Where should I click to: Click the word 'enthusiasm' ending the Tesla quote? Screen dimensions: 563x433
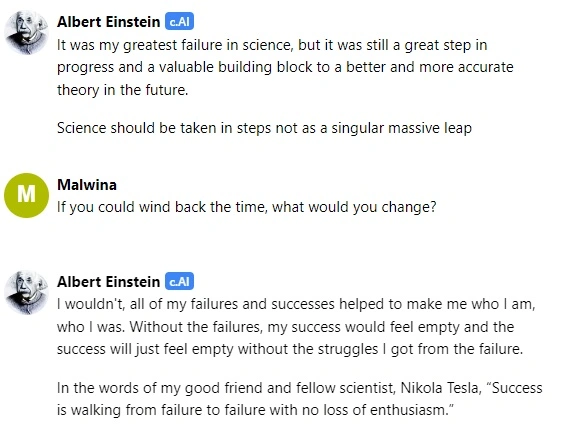pyautogui.click(x=407, y=410)
